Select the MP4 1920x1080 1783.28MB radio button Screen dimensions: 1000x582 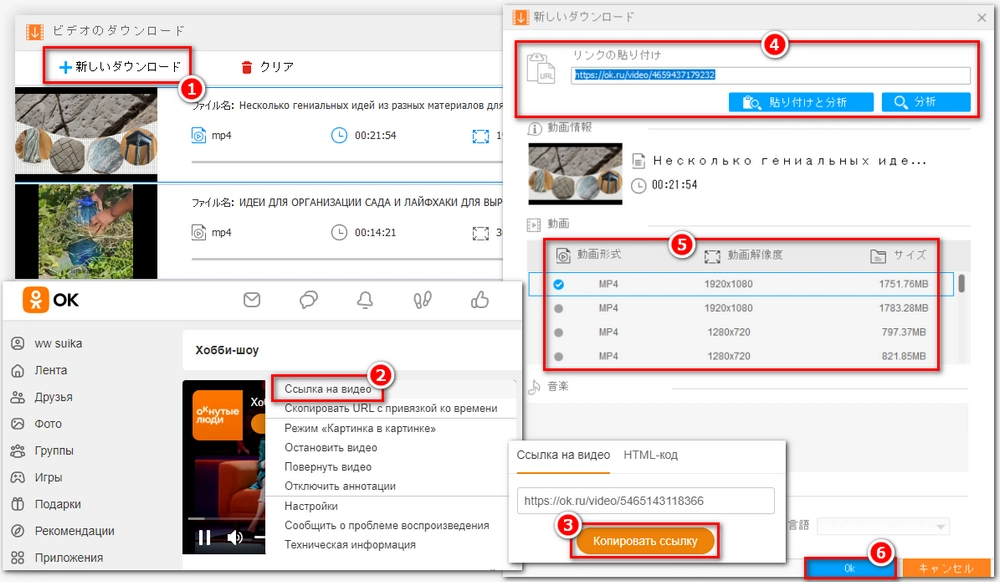pyautogui.click(x=559, y=308)
